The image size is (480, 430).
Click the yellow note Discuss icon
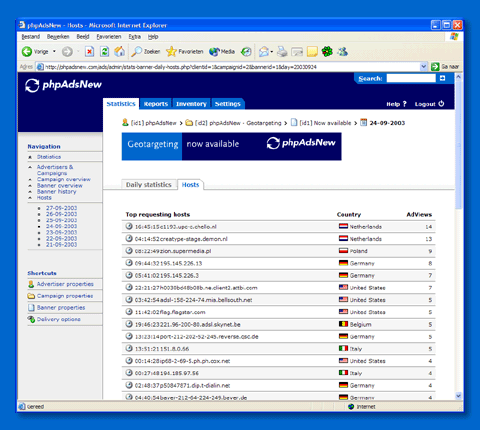312,52
